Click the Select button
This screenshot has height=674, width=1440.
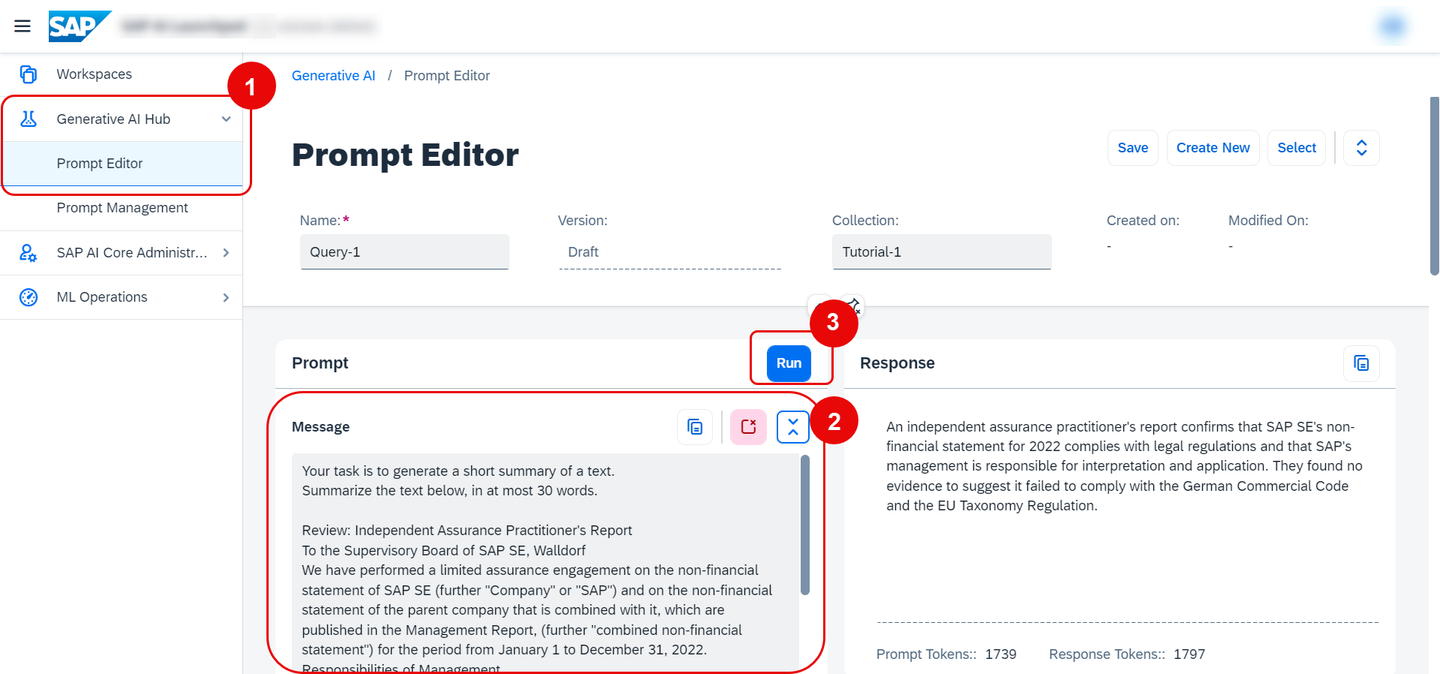pos(1297,148)
